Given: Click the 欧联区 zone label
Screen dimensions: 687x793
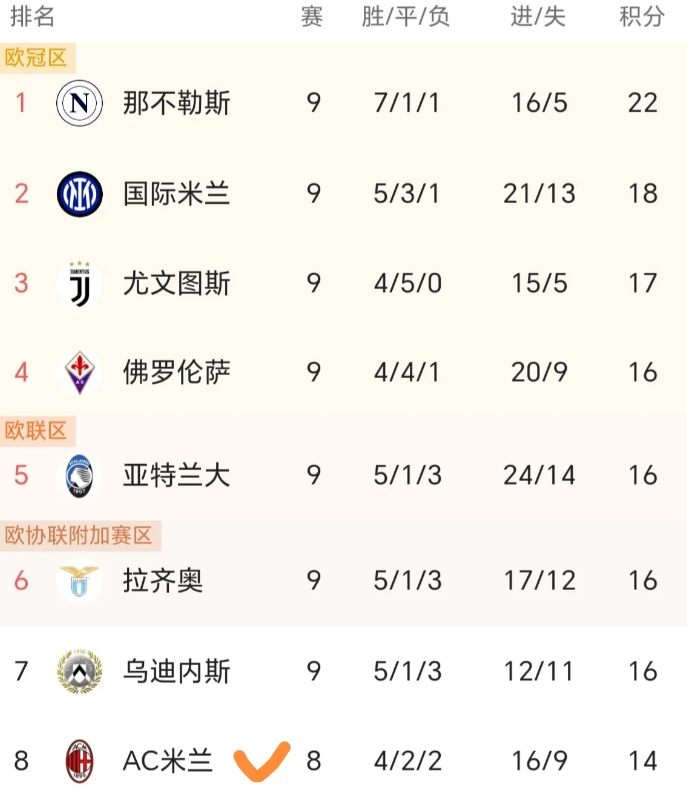Looking at the screenshot, I should [x=36, y=431].
